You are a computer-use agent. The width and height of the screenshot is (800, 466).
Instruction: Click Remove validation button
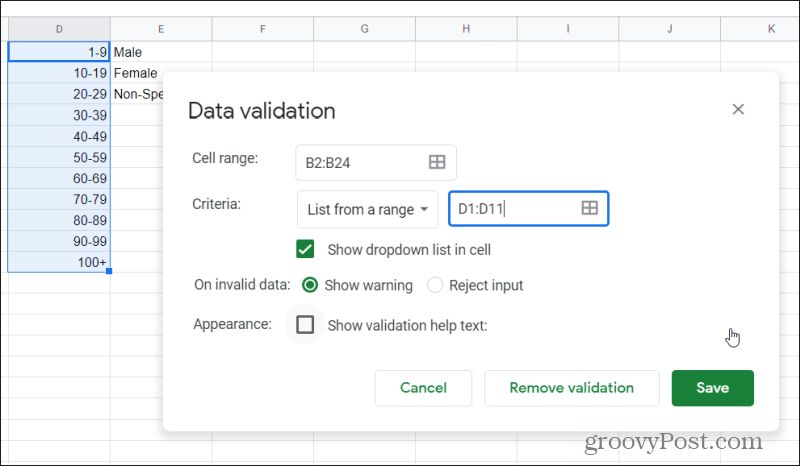[571, 388]
